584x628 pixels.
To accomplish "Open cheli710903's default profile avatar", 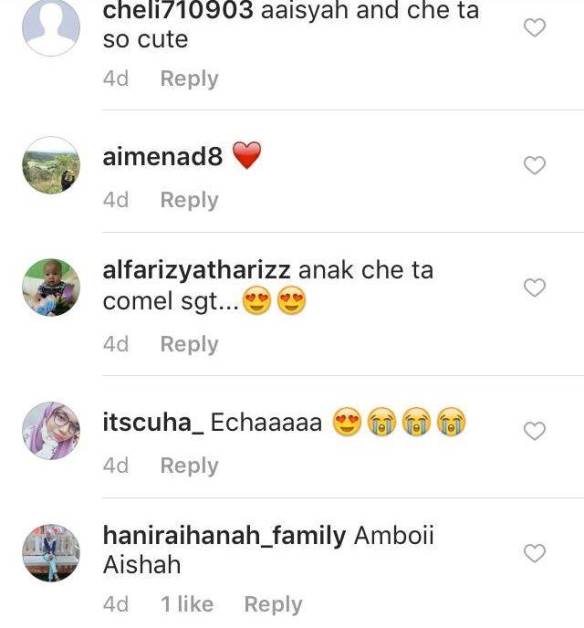I will (51, 27).
